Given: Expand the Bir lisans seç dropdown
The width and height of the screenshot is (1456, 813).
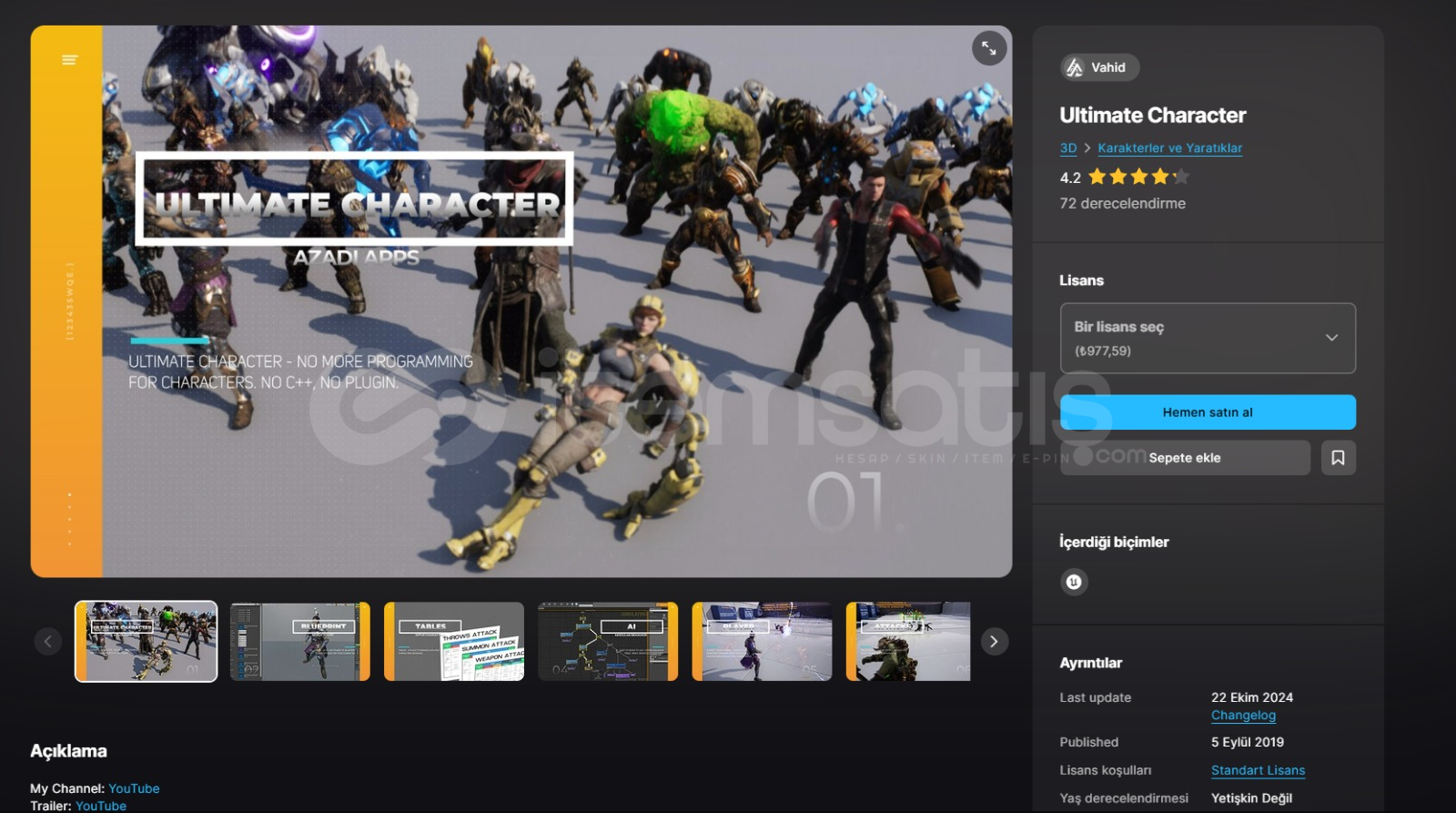Looking at the screenshot, I should [1208, 338].
